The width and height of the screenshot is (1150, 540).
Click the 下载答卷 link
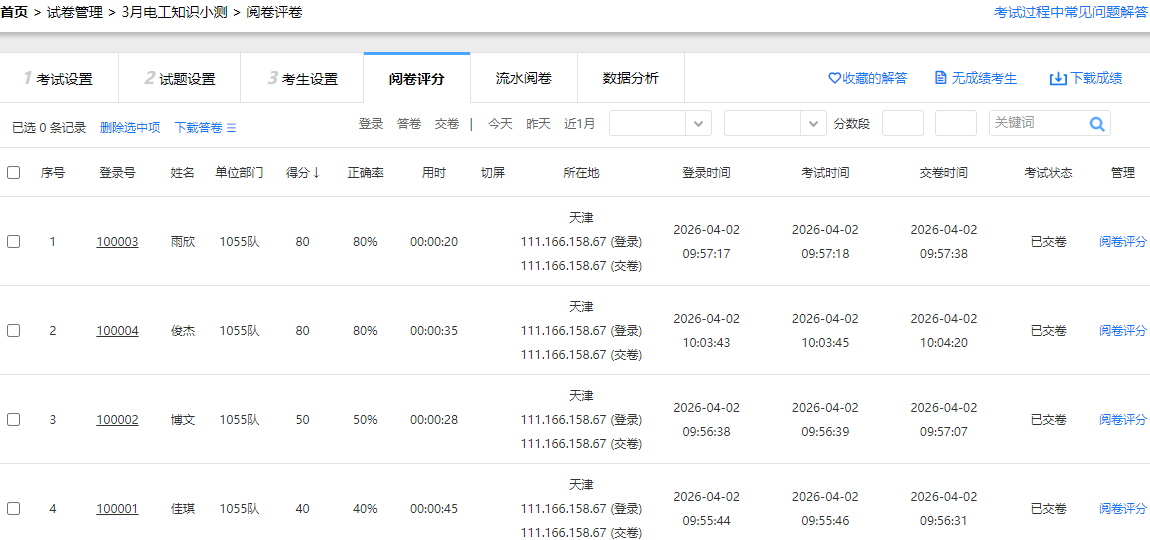pyautogui.click(x=198, y=128)
